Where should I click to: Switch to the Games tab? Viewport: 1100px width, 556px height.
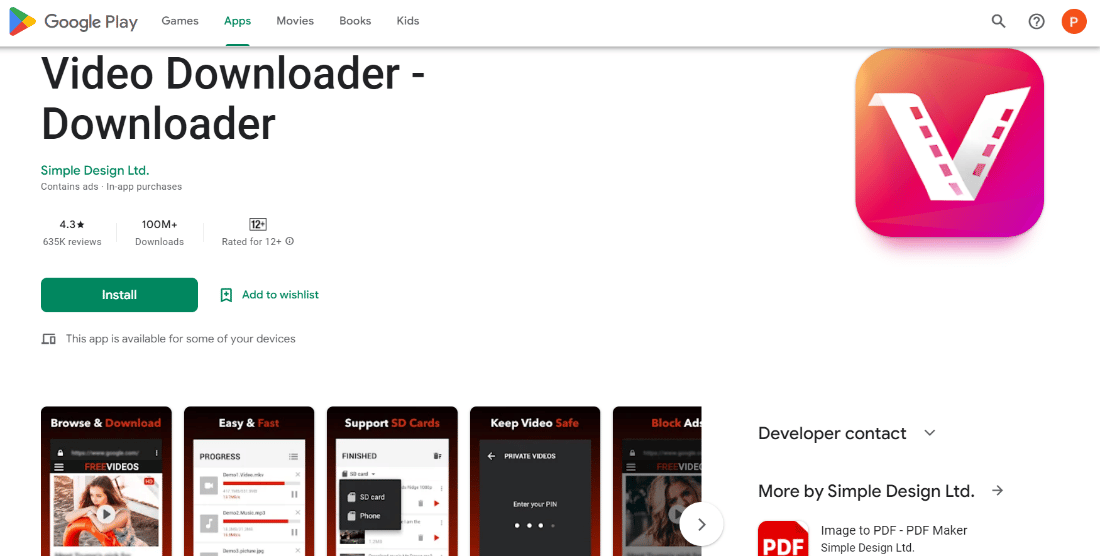tap(180, 21)
